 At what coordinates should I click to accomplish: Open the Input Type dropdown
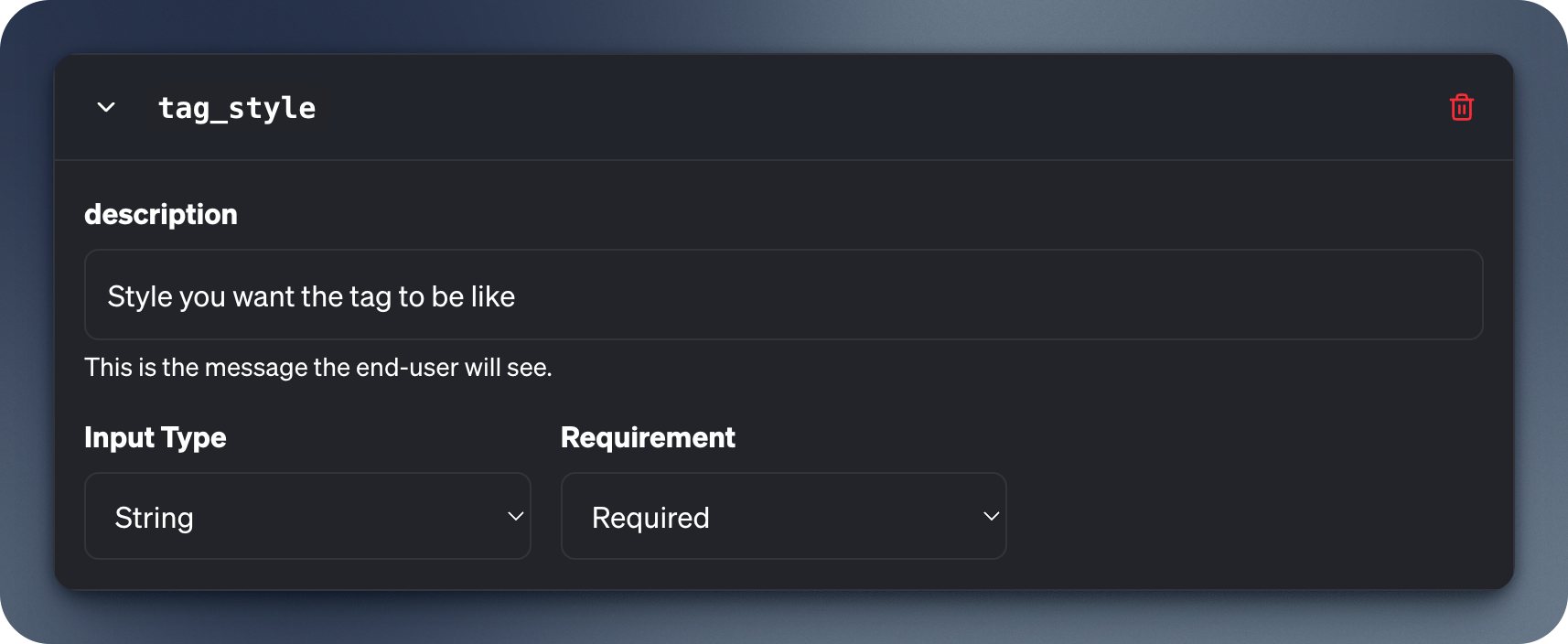tap(307, 516)
